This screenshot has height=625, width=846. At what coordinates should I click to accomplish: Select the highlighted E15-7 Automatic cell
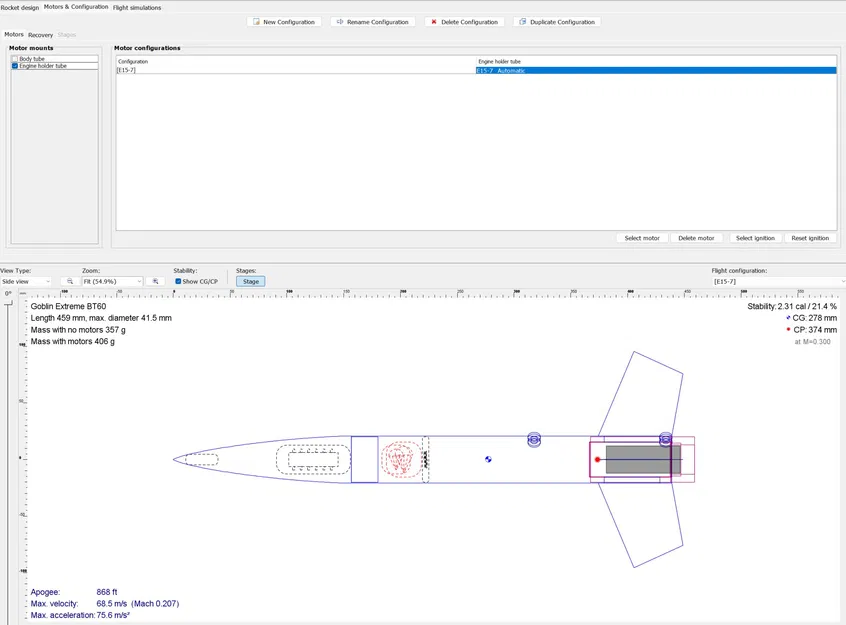(x=656, y=71)
